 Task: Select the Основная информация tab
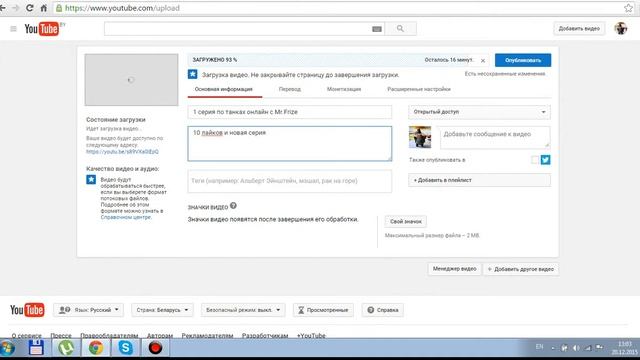224,89
